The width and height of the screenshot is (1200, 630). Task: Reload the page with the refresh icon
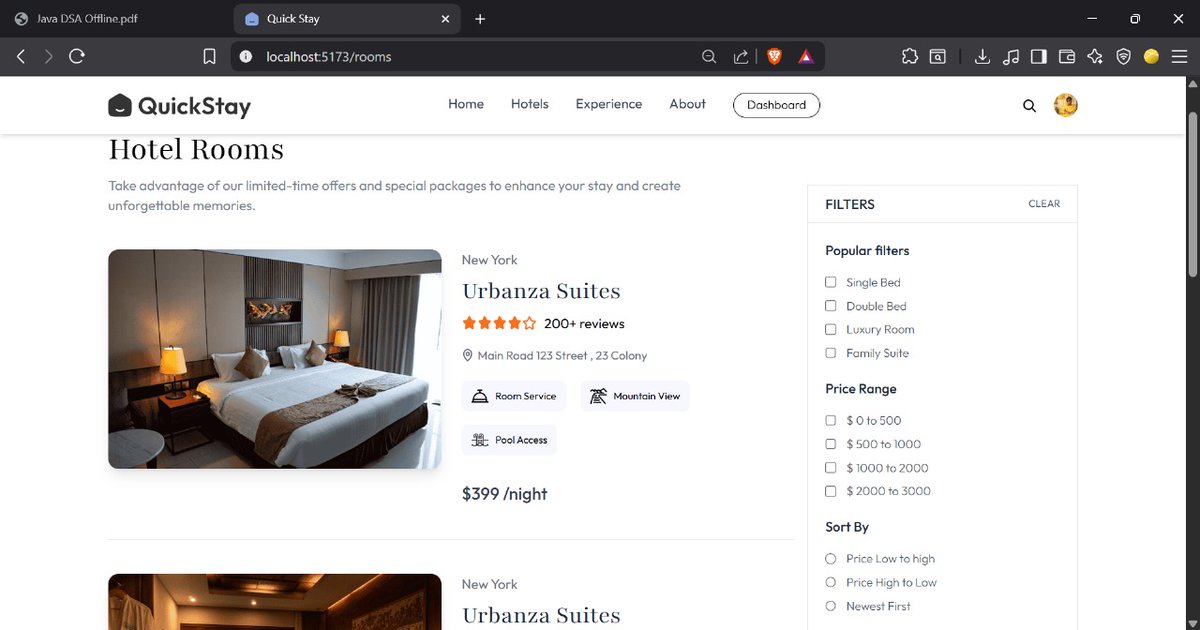pos(77,57)
